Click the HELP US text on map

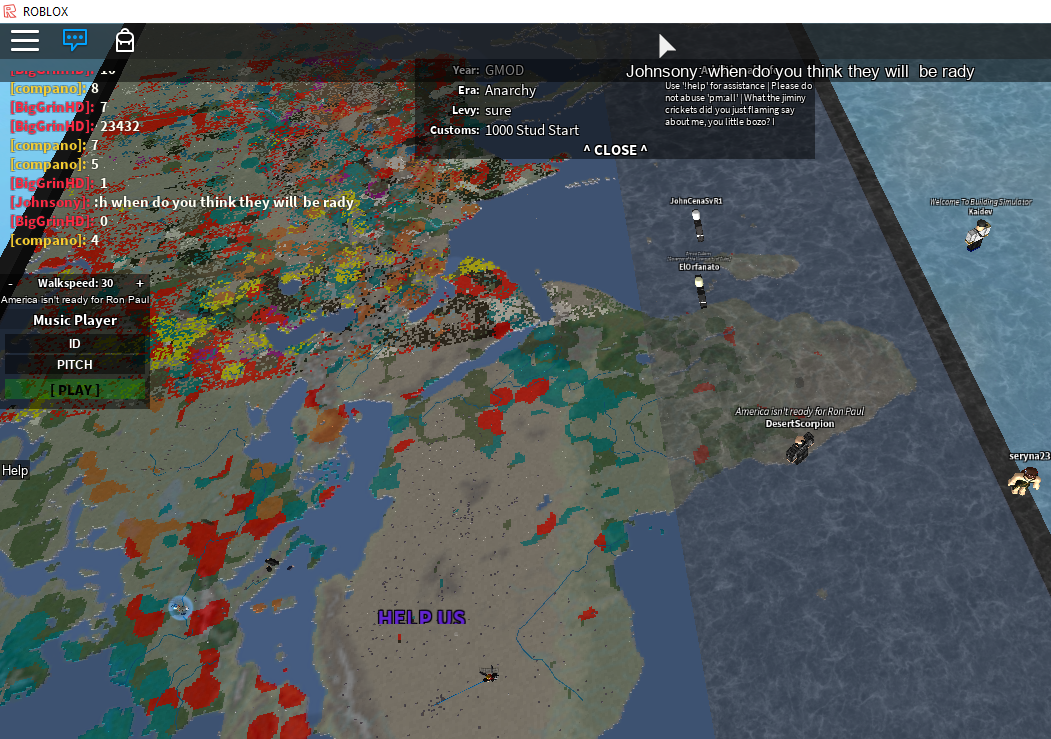pyautogui.click(x=421, y=616)
